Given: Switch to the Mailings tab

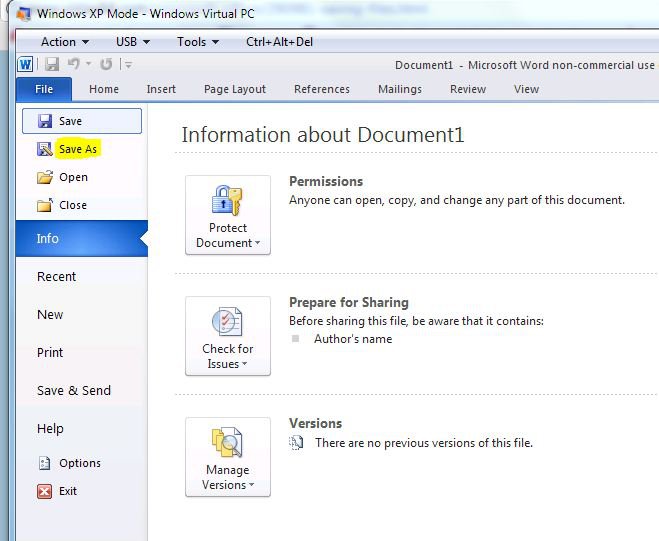Looking at the screenshot, I should point(400,89).
